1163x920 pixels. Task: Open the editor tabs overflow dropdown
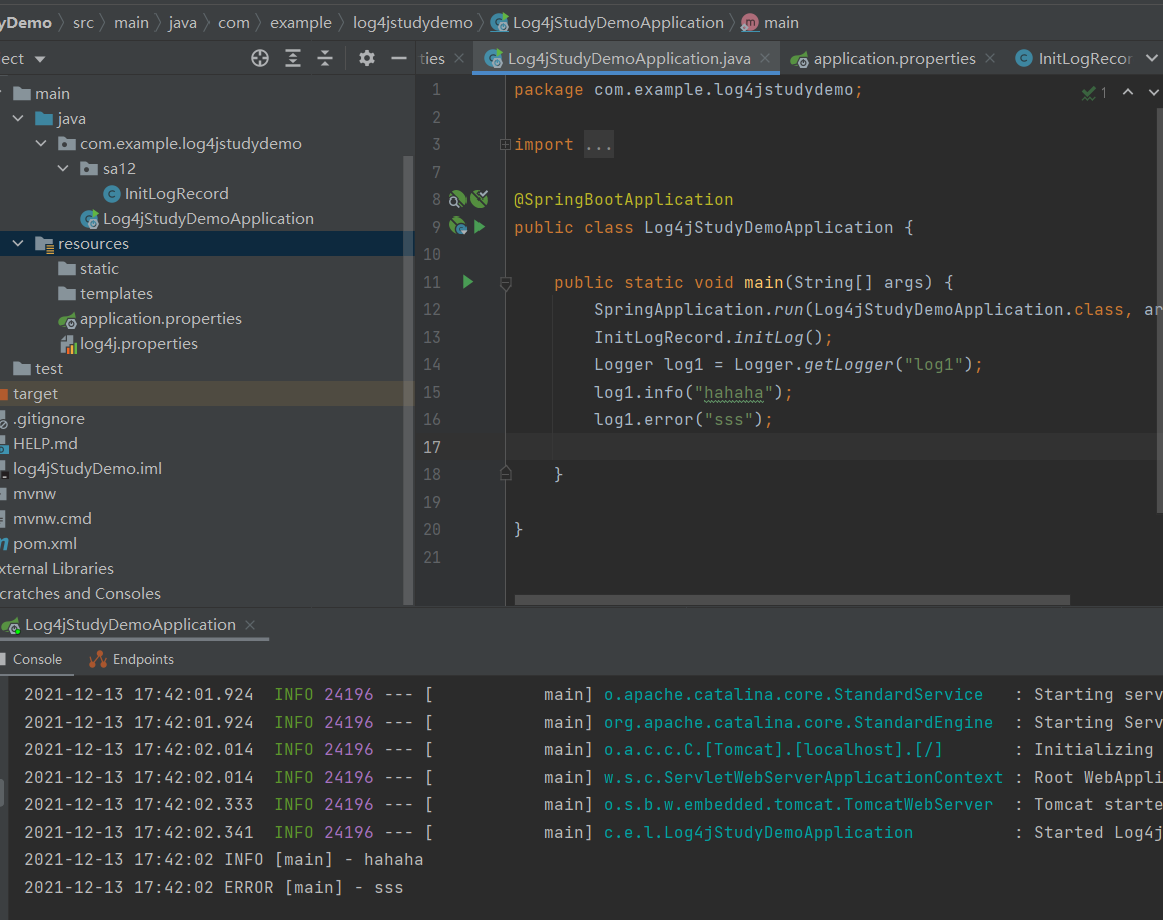pos(1152,58)
